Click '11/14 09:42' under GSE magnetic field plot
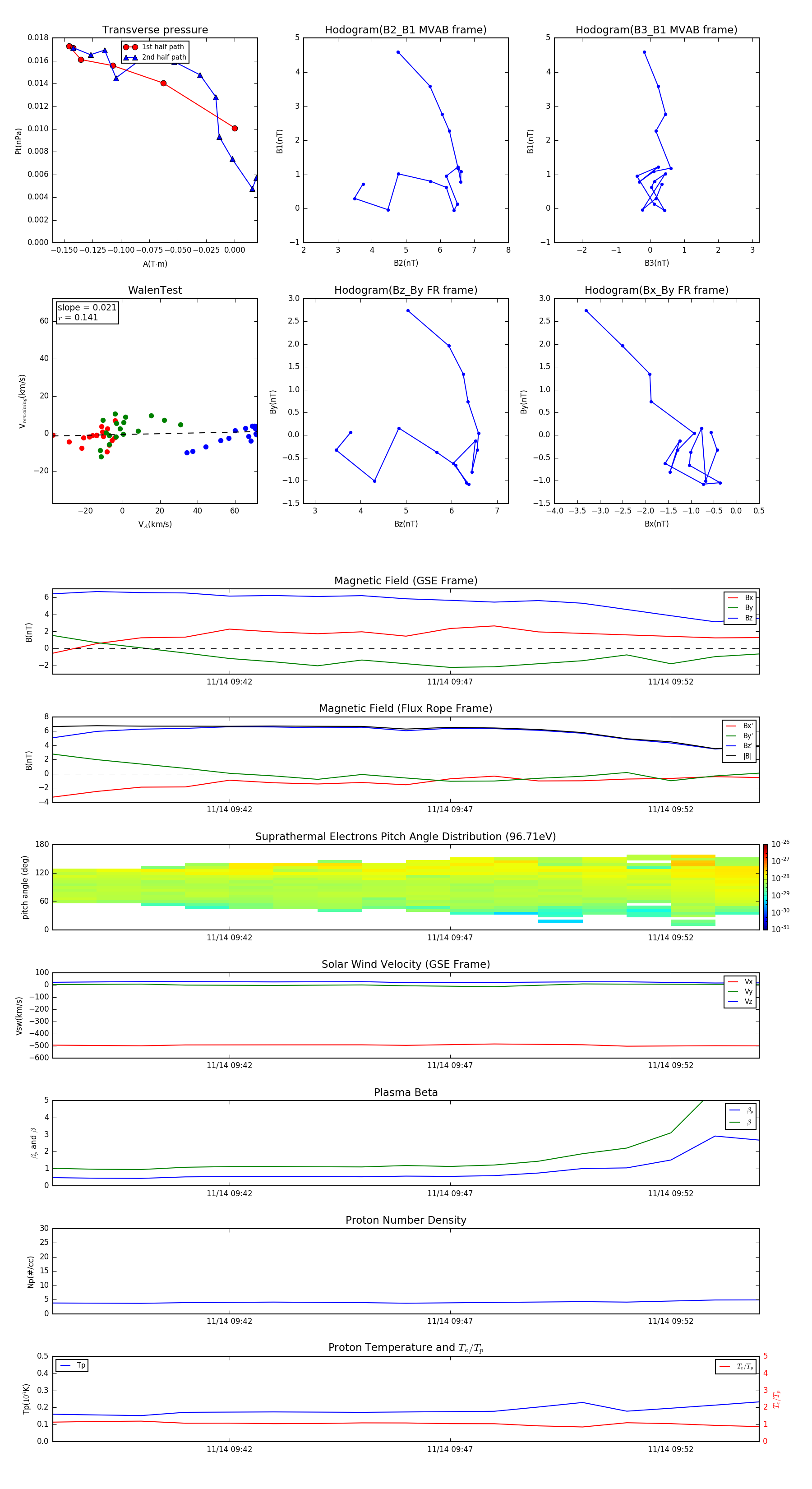Image resolution: width=812 pixels, height=1489 pixels. tap(230, 682)
